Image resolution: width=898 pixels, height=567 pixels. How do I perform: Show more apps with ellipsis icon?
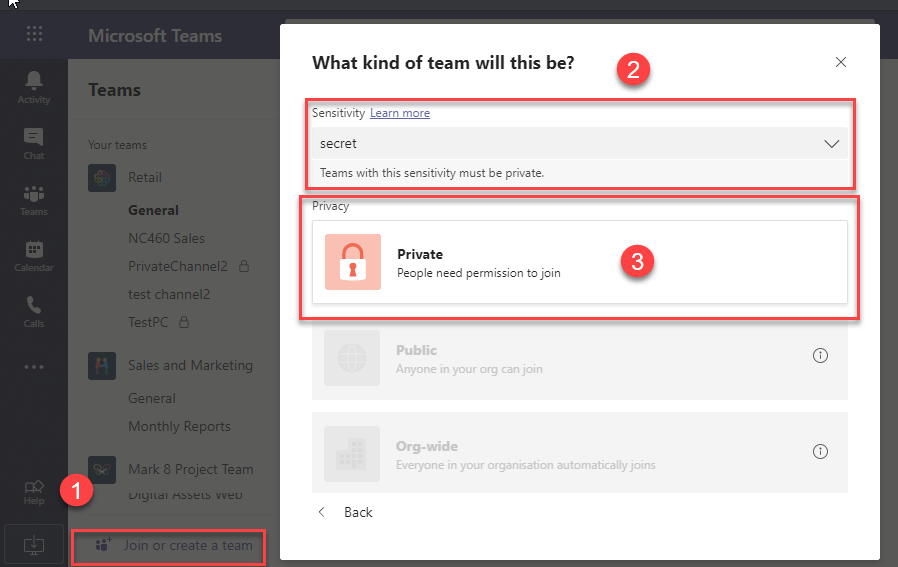pyautogui.click(x=34, y=367)
